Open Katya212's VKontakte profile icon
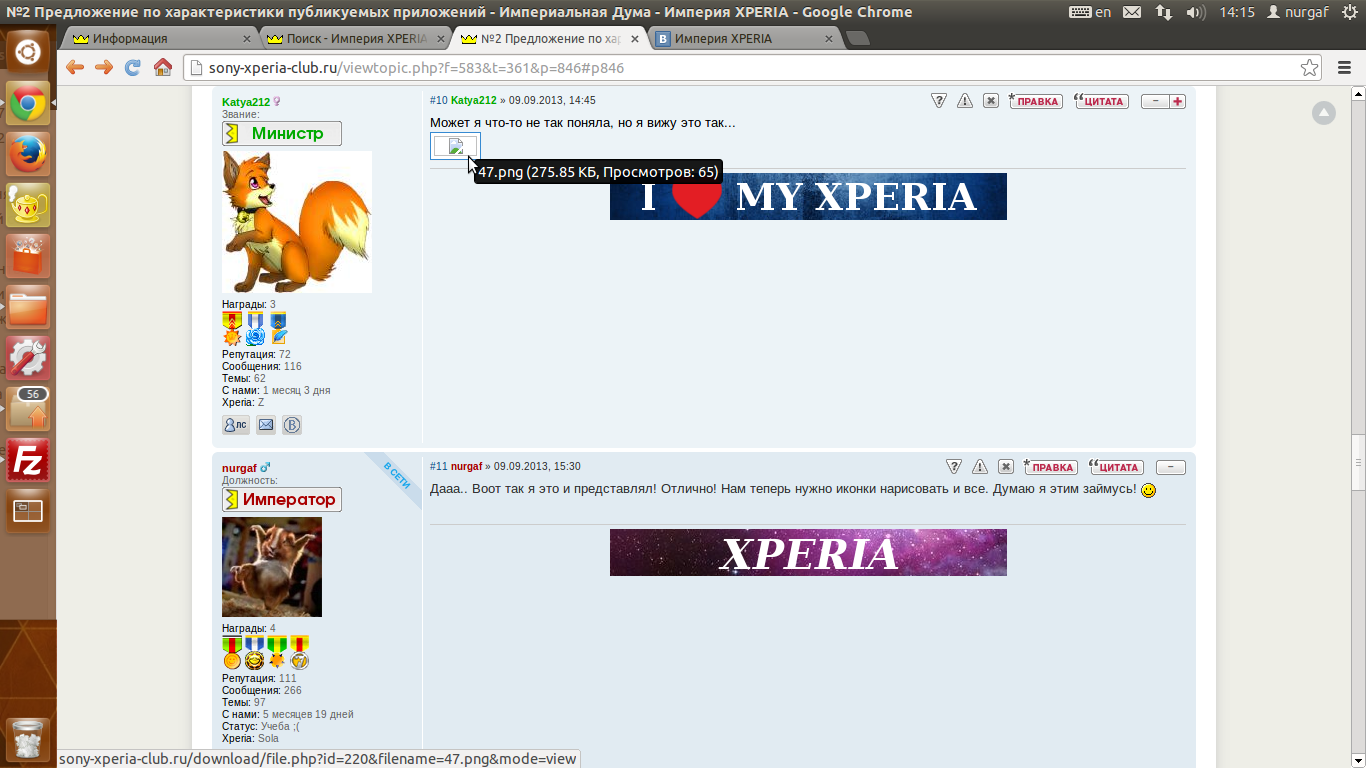 point(291,425)
